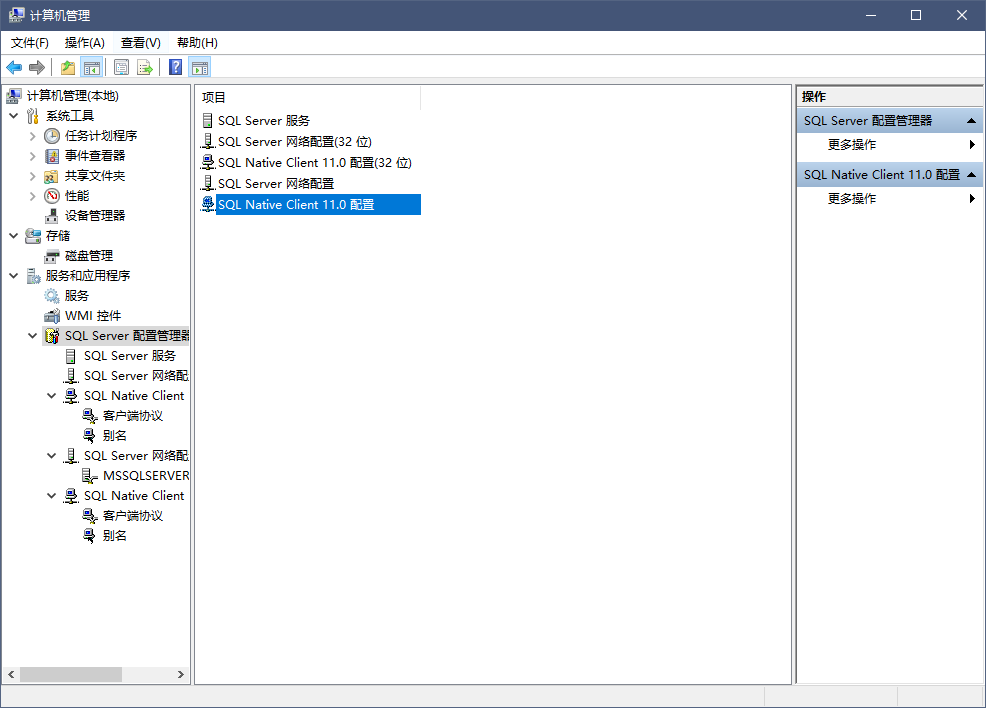Click the icon of SQL Server 服务 list item
Viewport: 986px width, 708px height.
click(x=208, y=121)
